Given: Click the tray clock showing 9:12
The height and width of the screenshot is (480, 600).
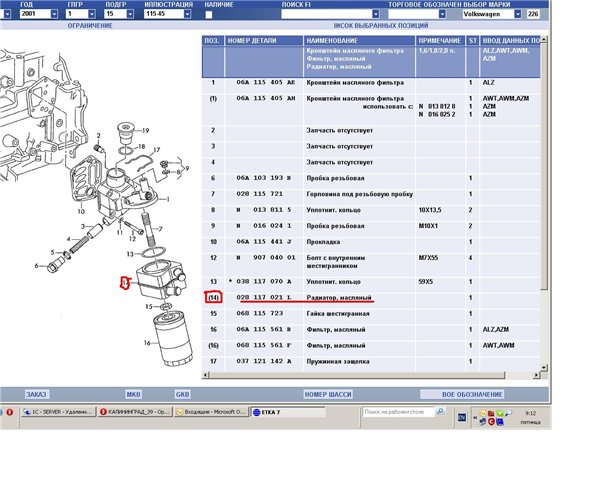Looking at the screenshot, I should tap(530, 413).
